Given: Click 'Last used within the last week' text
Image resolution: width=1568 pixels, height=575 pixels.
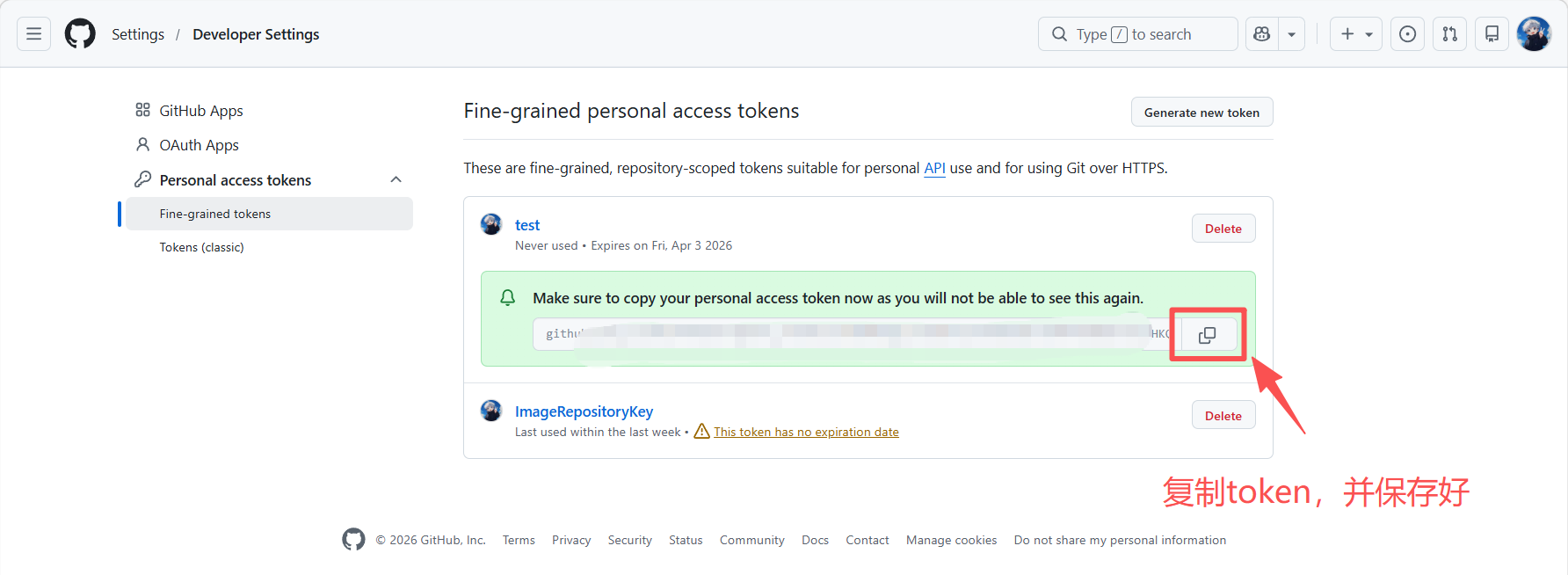Looking at the screenshot, I should click(x=598, y=432).
